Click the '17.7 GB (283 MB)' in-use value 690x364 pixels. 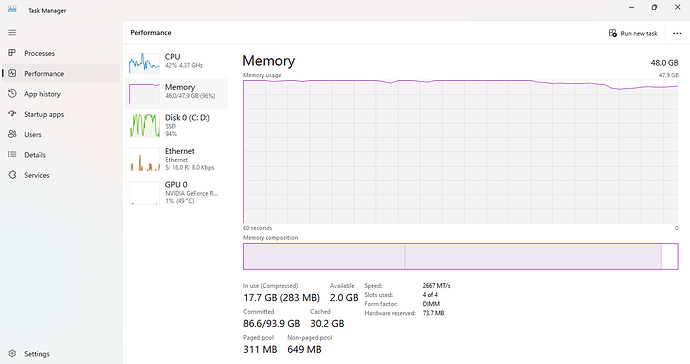click(x=281, y=298)
